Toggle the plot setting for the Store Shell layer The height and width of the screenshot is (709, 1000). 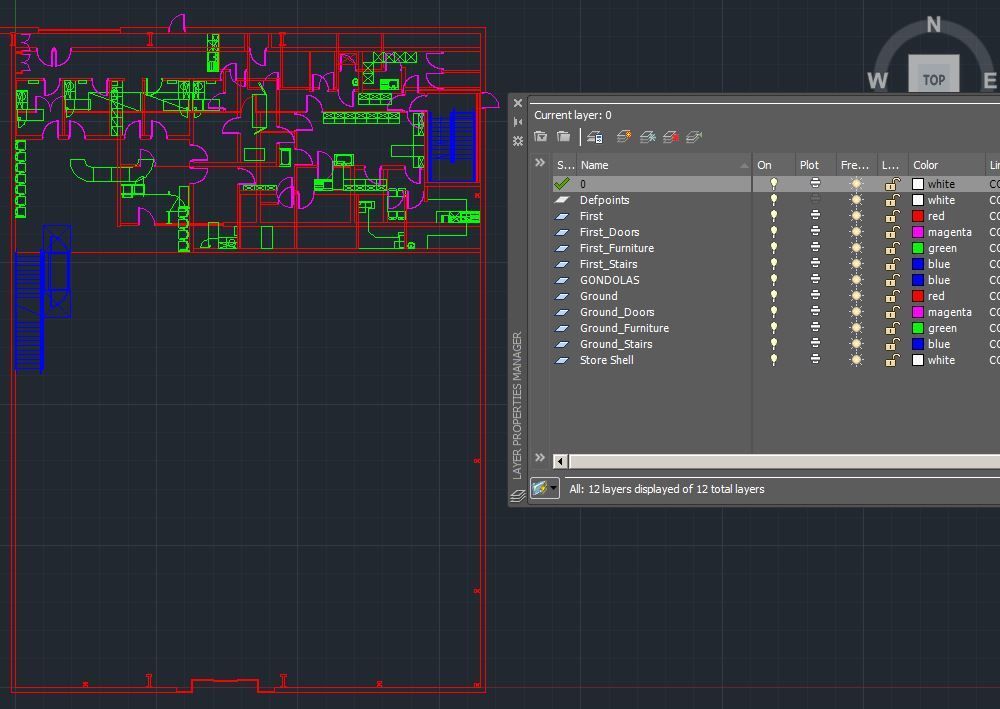tap(815, 360)
